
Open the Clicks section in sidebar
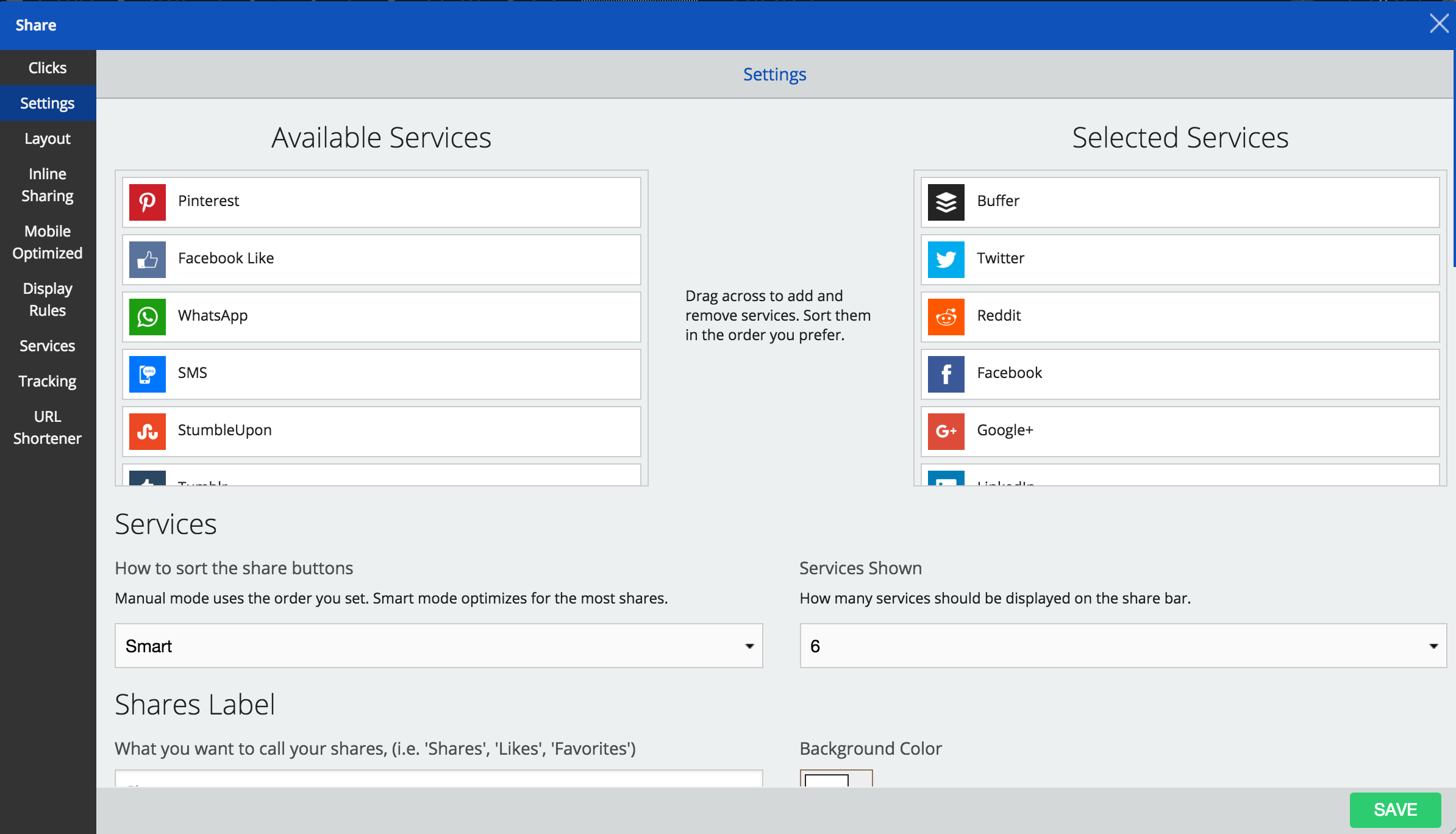48,68
